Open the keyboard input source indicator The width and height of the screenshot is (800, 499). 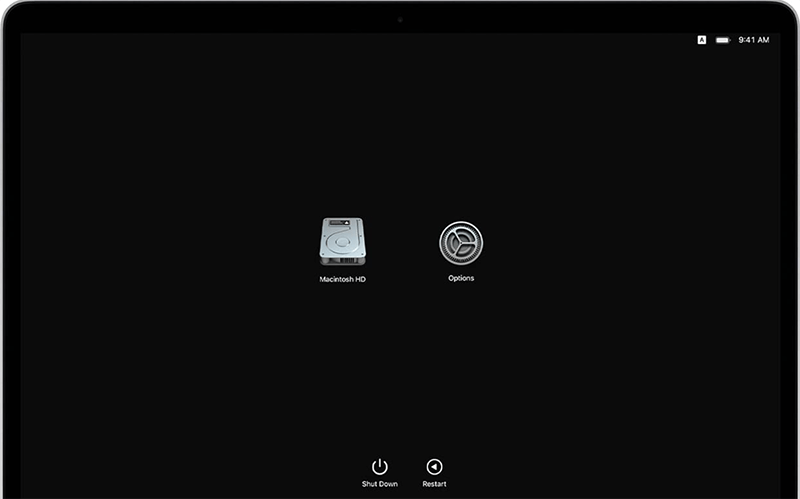[x=702, y=40]
